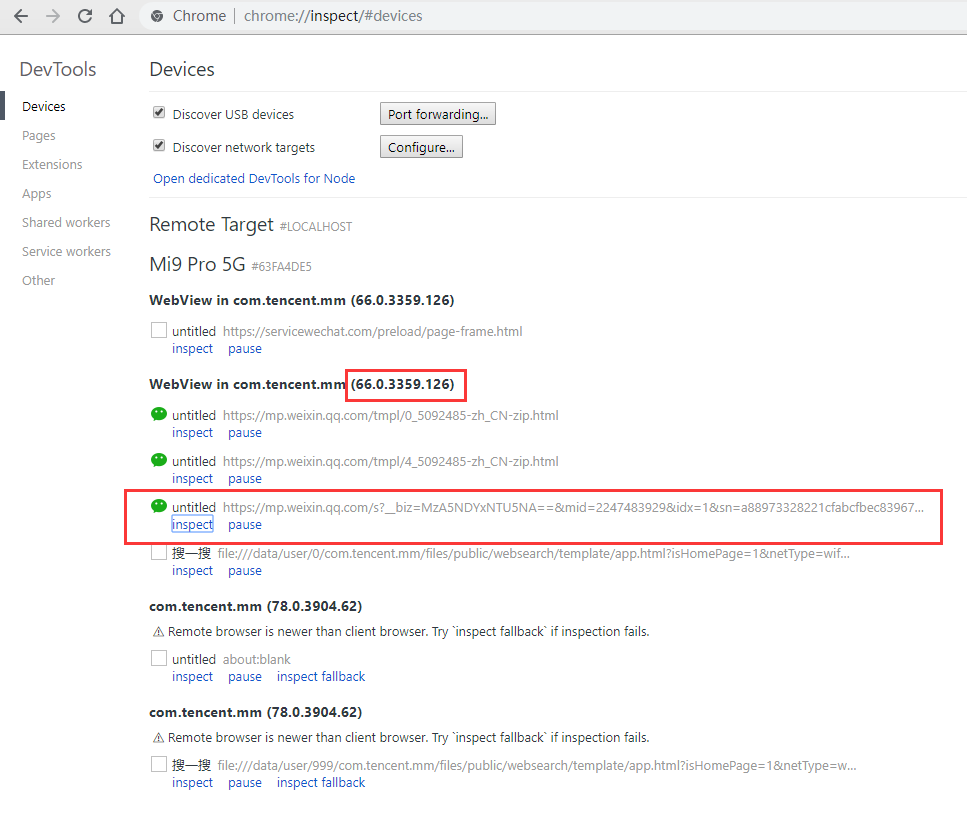Viewport: 967px width, 822px height.
Task: Pause the servicewechat page-frame.html page
Action: coord(245,349)
